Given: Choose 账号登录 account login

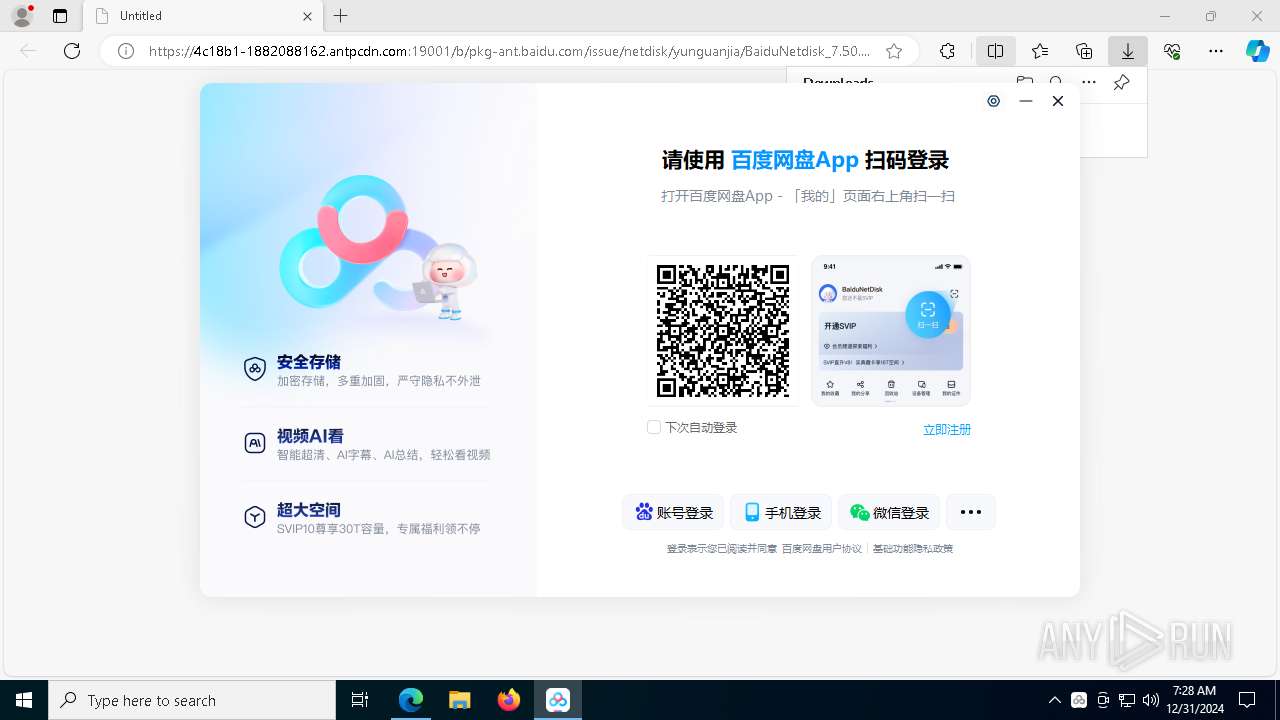Looking at the screenshot, I should [674, 512].
